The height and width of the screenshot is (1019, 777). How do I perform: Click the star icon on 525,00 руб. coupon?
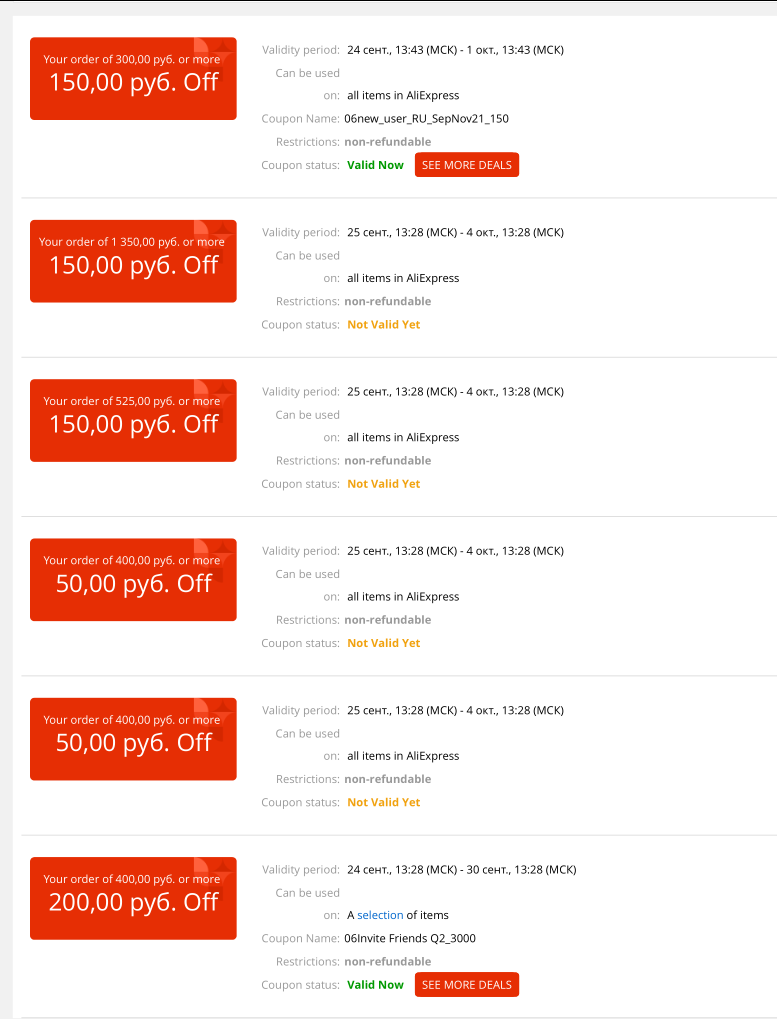[223, 393]
